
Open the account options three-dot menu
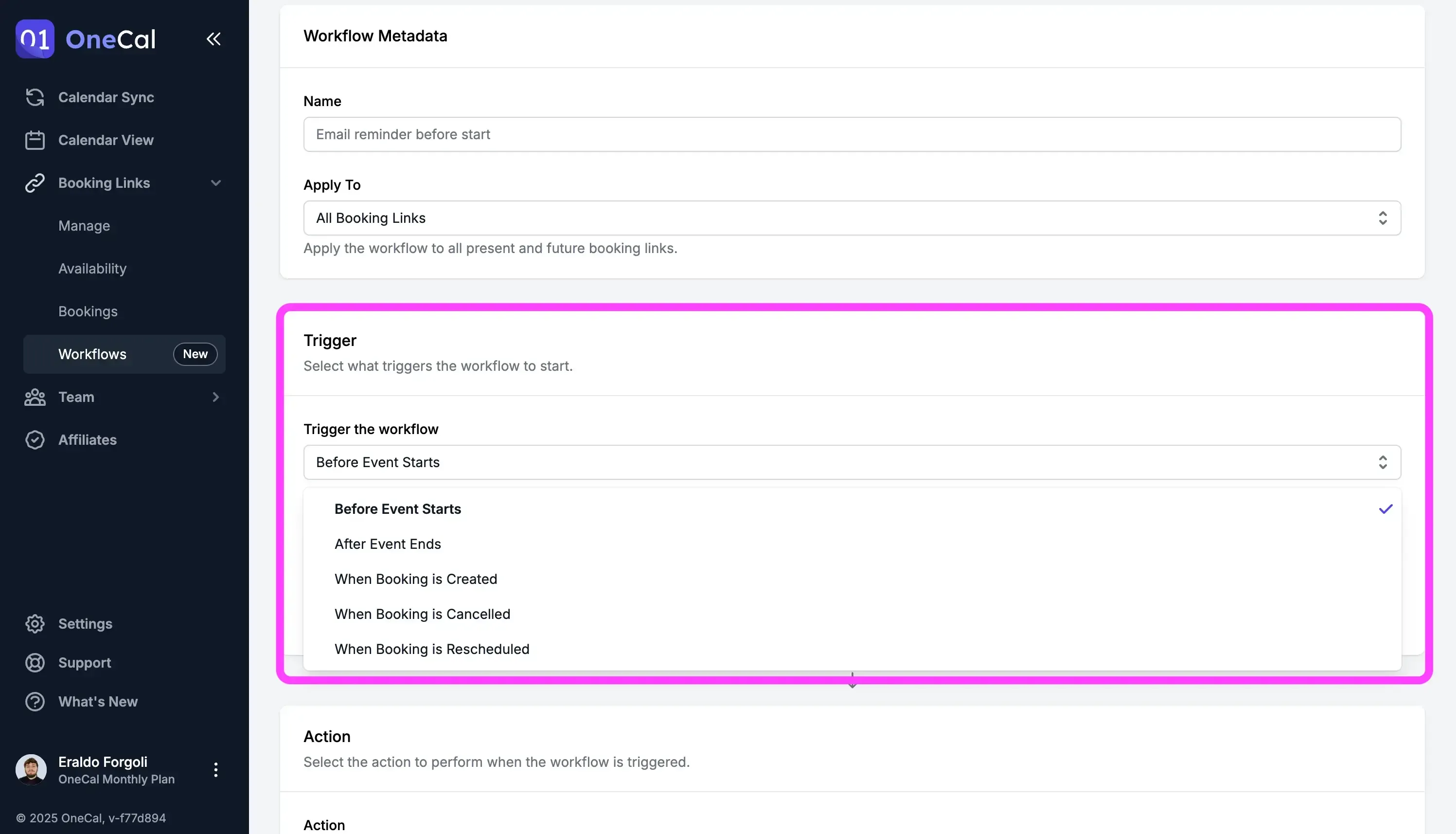pyautogui.click(x=216, y=770)
